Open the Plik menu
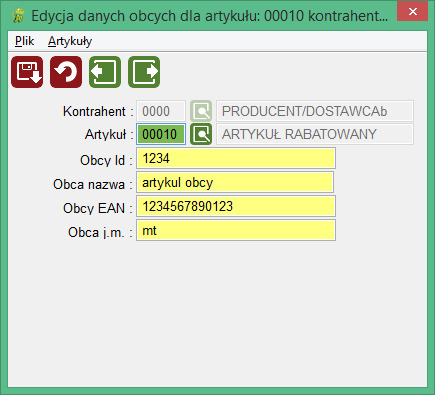This screenshot has height=395, width=435. point(25,41)
